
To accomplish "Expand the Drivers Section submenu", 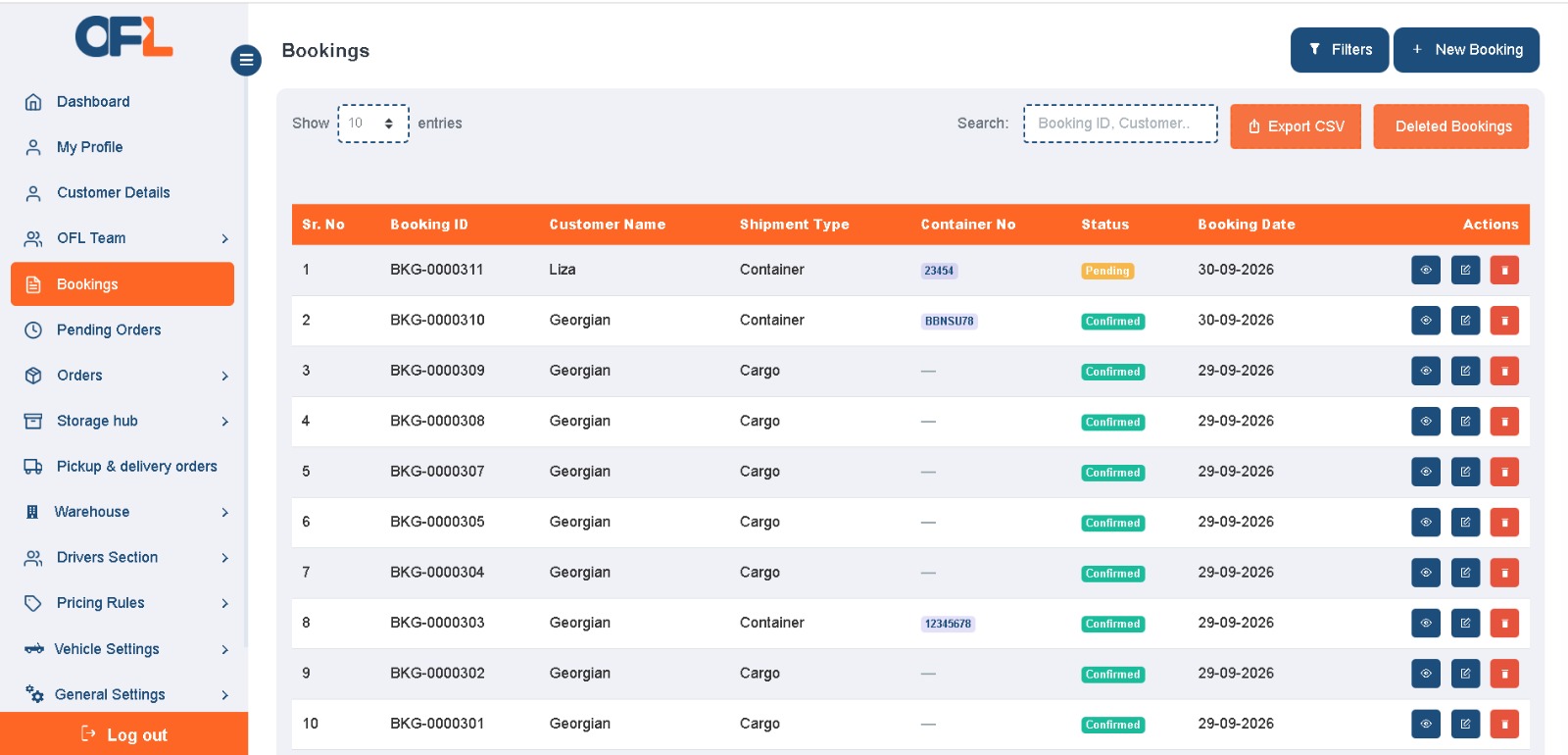I will 122,557.
